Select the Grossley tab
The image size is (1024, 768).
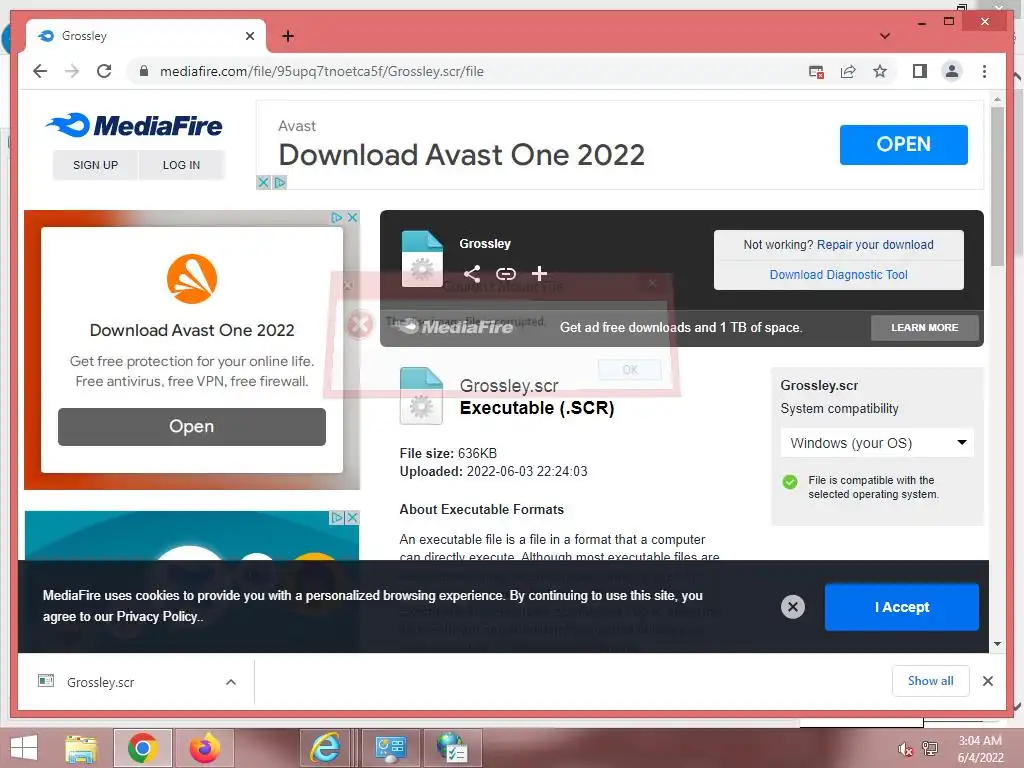pos(146,36)
